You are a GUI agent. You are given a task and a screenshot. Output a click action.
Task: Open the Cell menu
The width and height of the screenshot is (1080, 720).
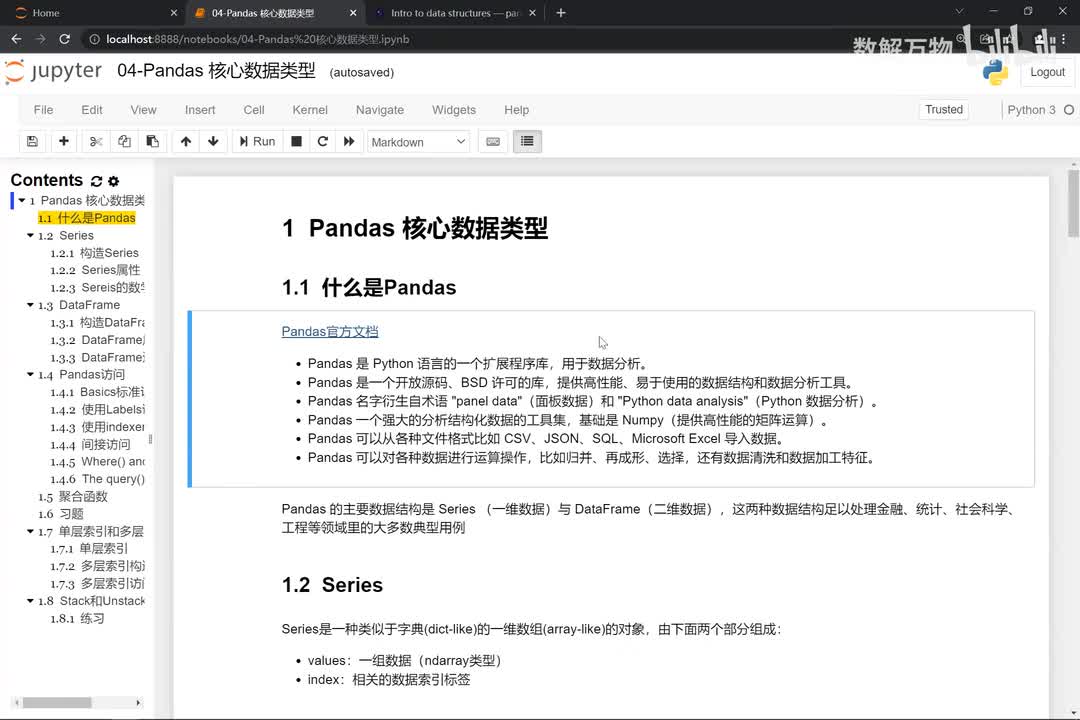pyautogui.click(x=253, y=110)
